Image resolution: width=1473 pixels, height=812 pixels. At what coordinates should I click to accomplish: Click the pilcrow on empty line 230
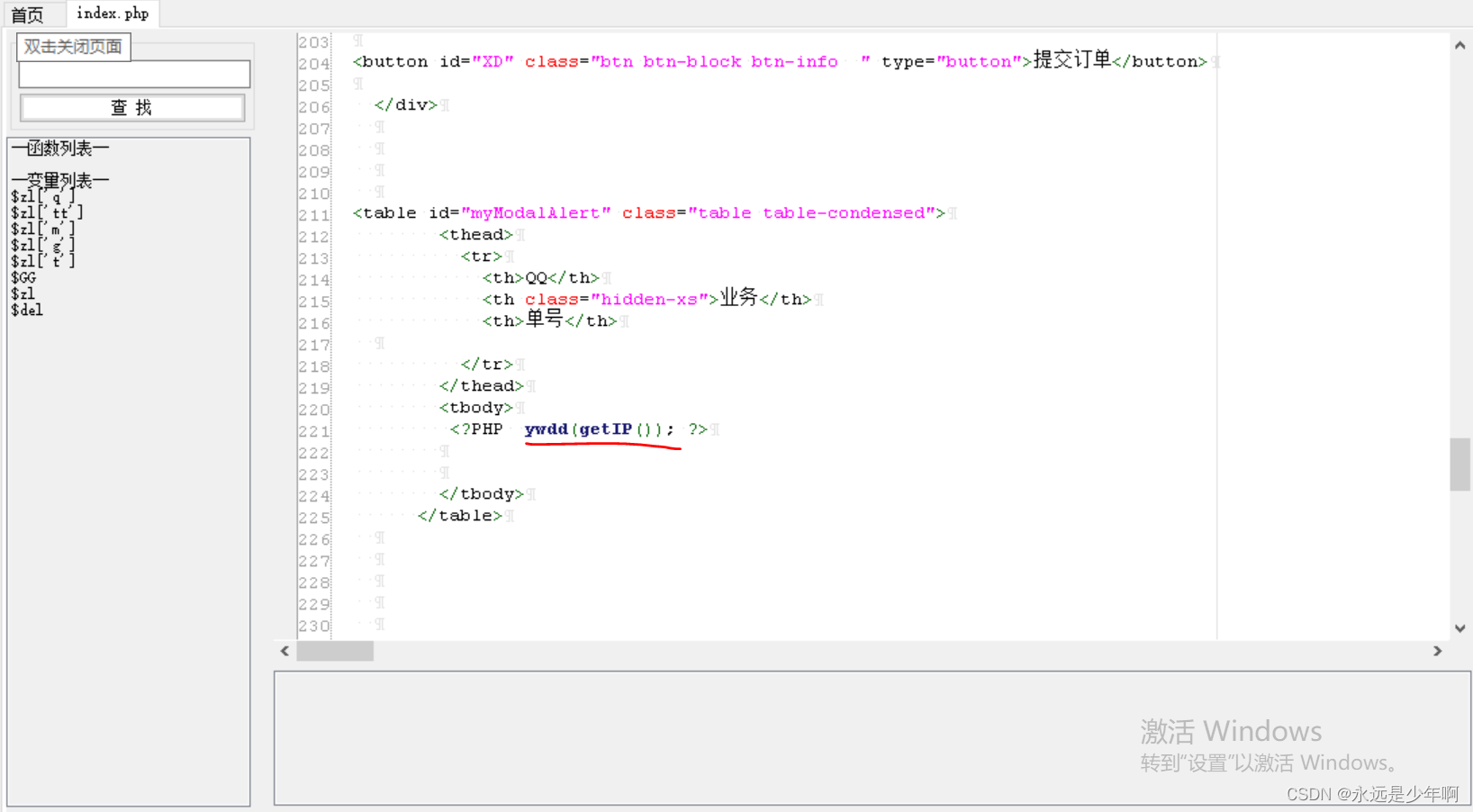click(x=378, y=624)
